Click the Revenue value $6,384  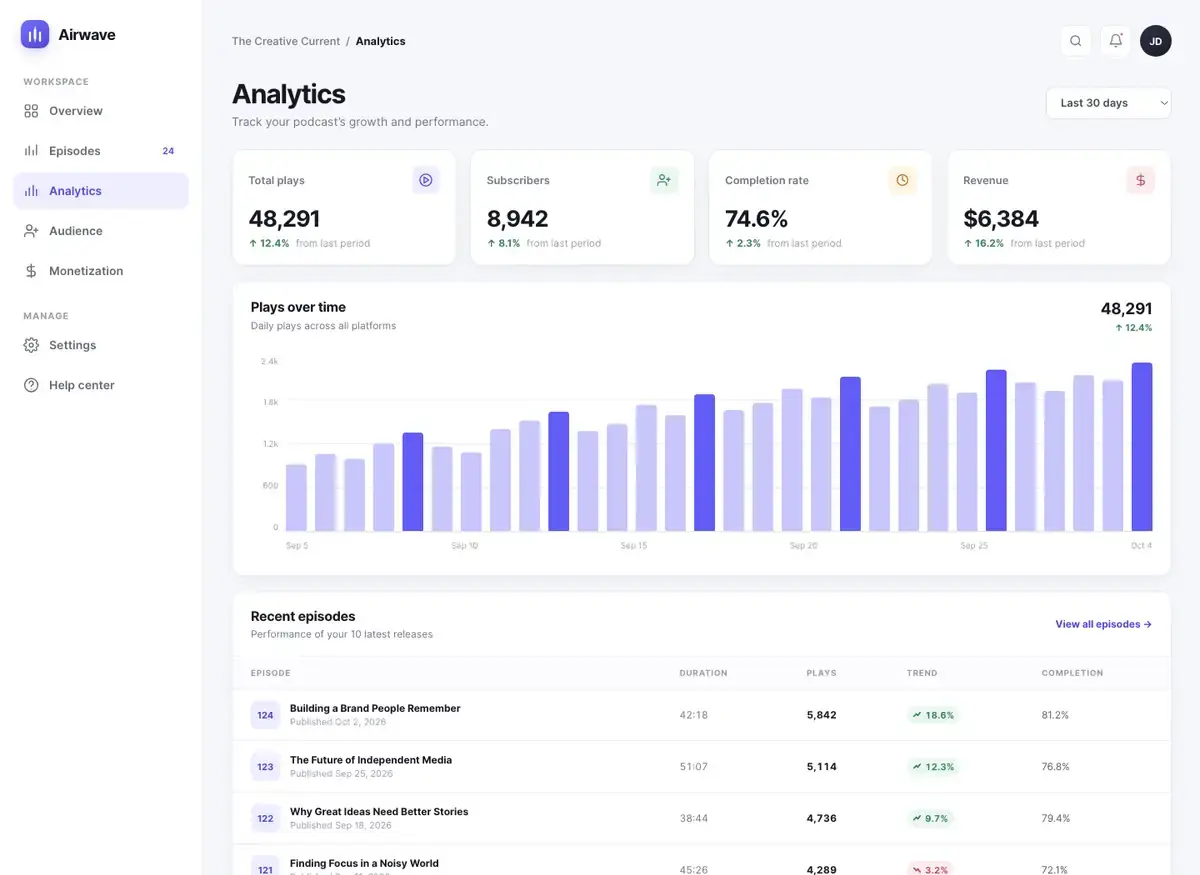point(1001,219)
